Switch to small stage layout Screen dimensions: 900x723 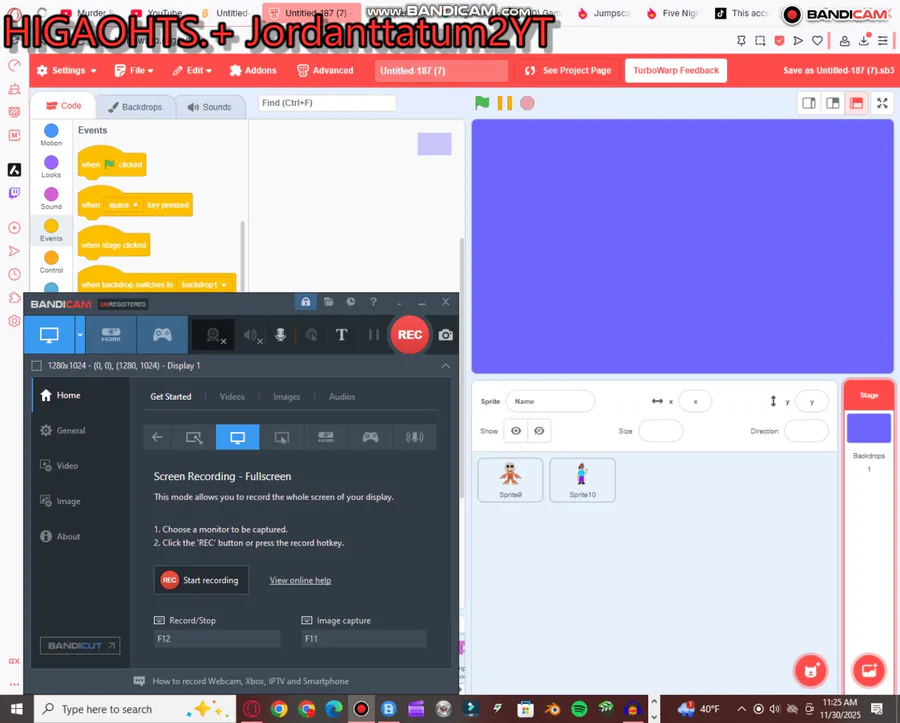click(x=809, y=103)
